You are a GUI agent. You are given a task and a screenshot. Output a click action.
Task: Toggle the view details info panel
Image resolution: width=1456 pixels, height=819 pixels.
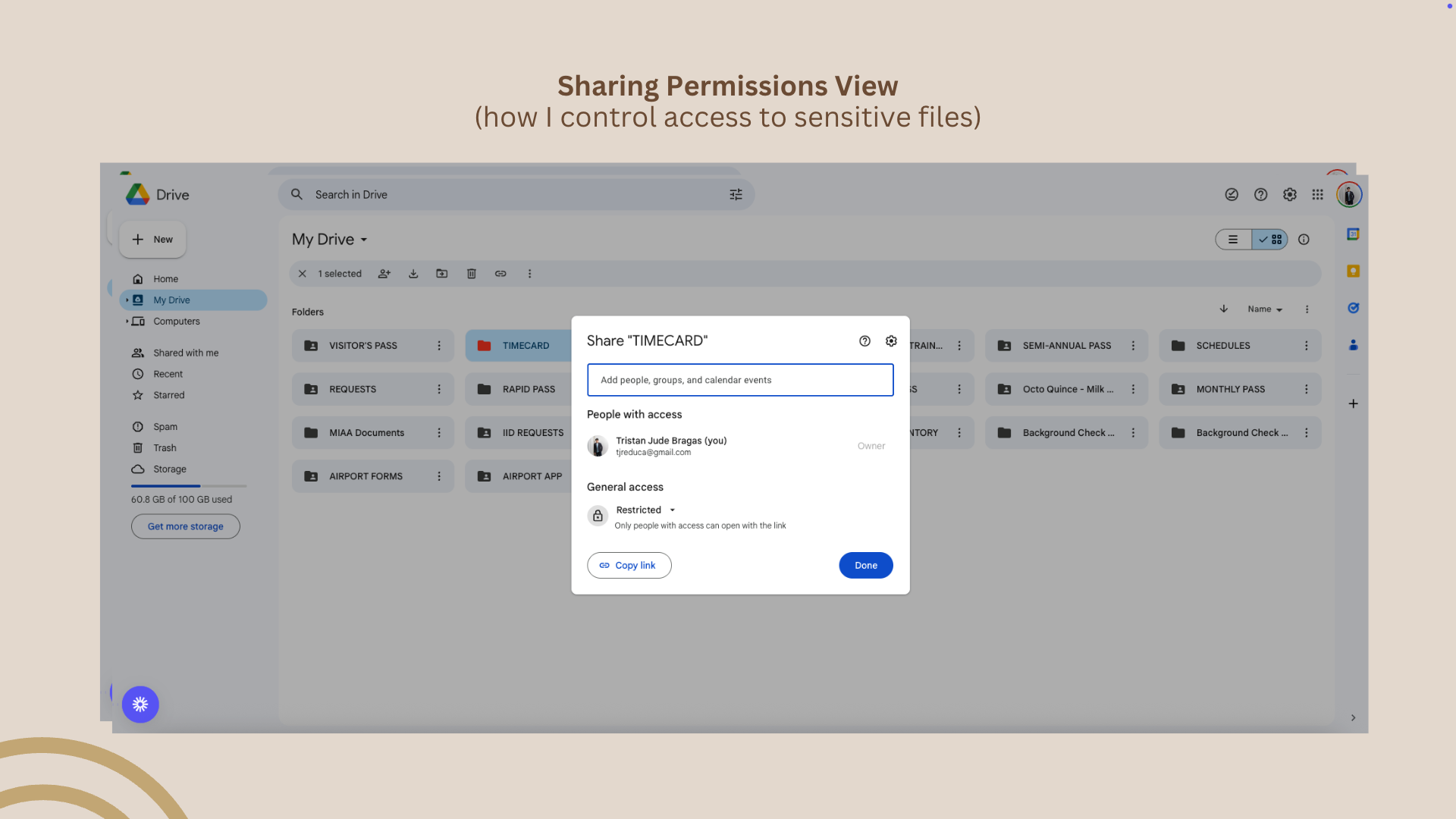point(1304,240)
